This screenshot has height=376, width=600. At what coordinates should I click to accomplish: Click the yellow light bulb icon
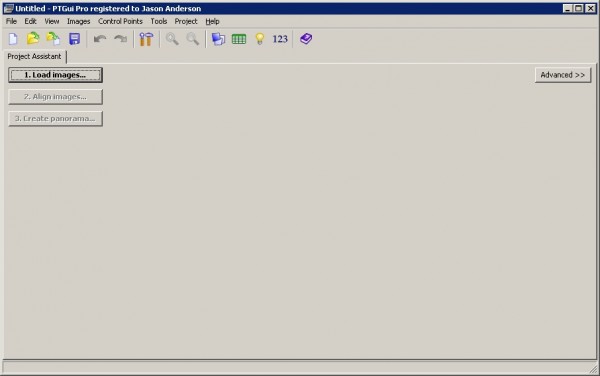(260, 39)
